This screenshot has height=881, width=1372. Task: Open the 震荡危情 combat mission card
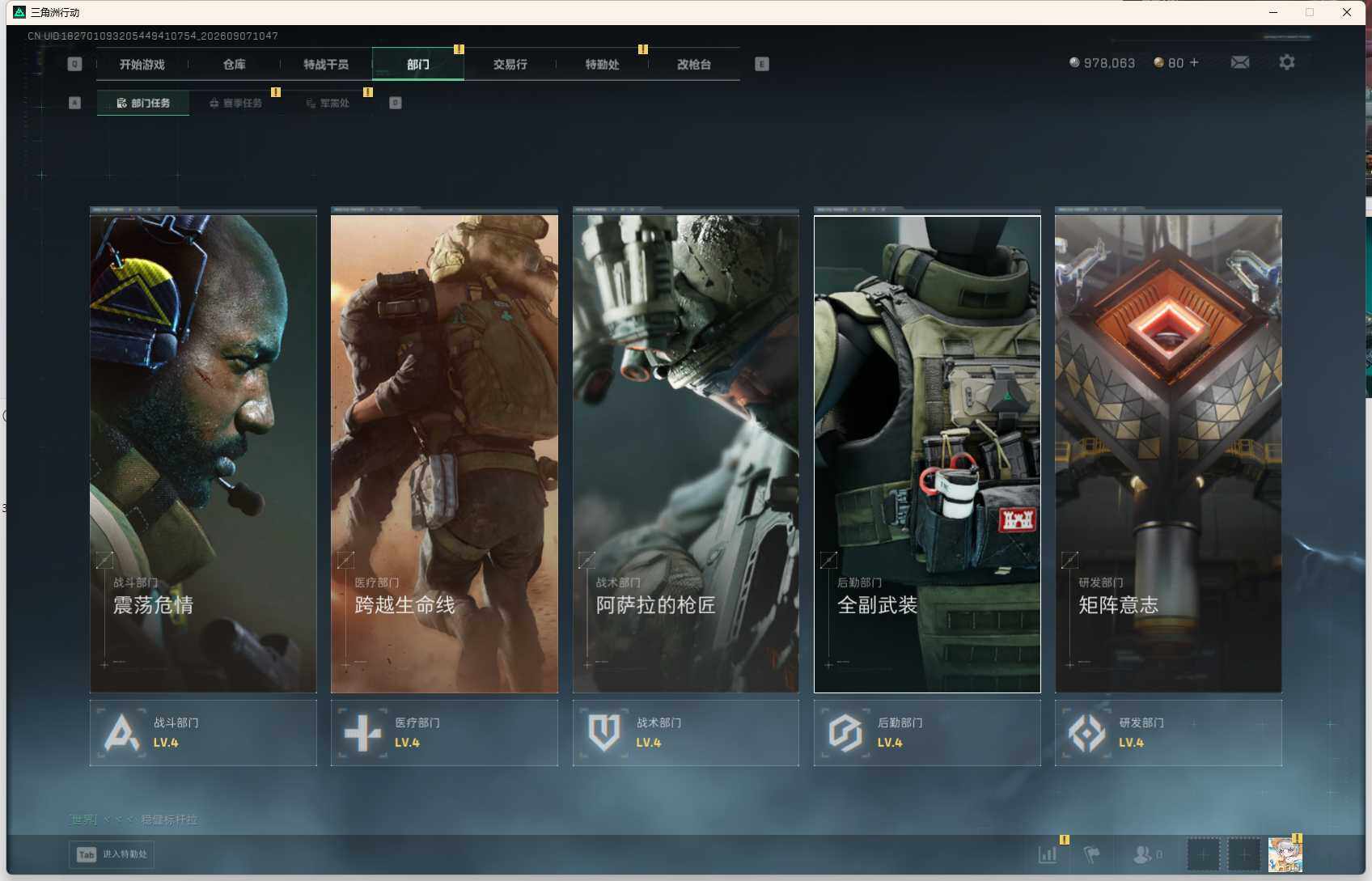pos(203,453)
